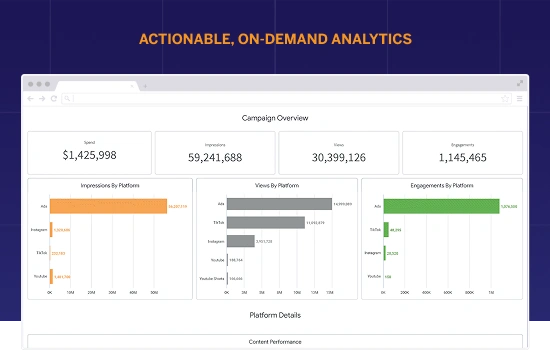550x361 pixels.
Task: Click the gray Instagram views bar
Action: pos(241,241)
